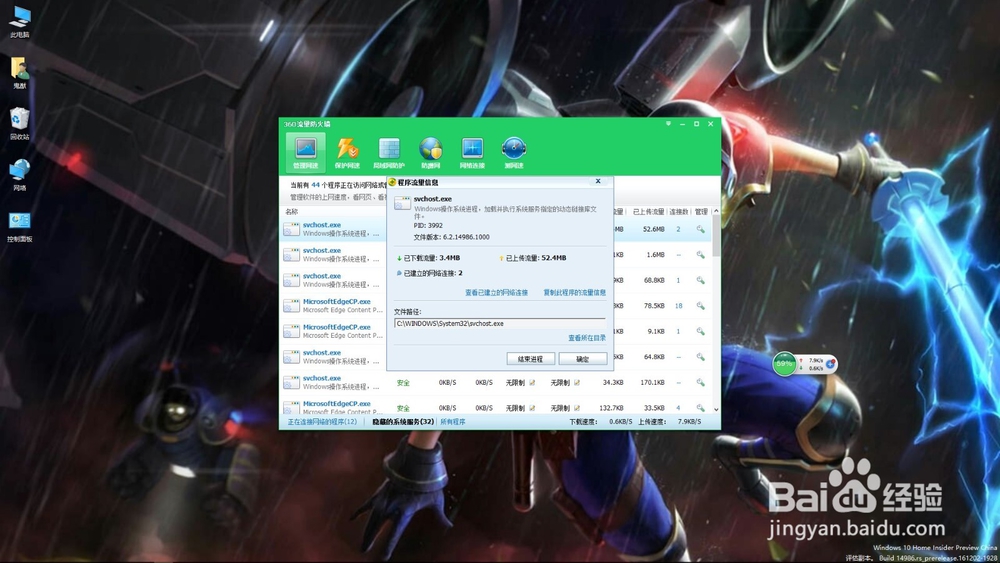The height and width of the screenshot is (563, 1000).
Task: Open the 网络连接 monitor tool
Action: [x=472, y=153]
